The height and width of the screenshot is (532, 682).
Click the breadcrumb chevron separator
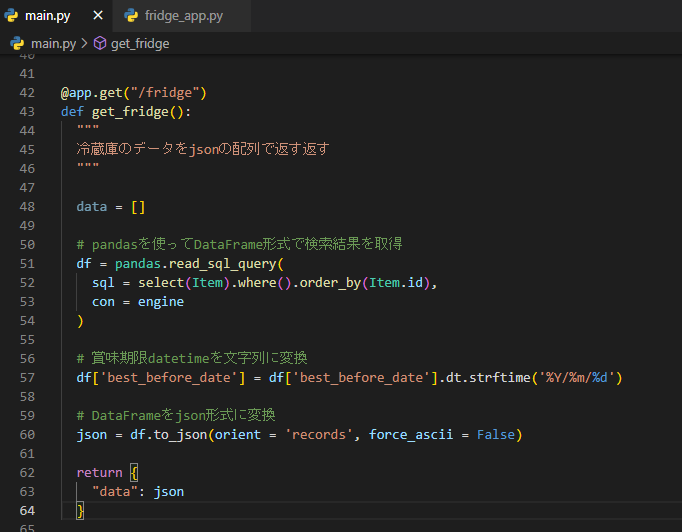tap(84, 43)
